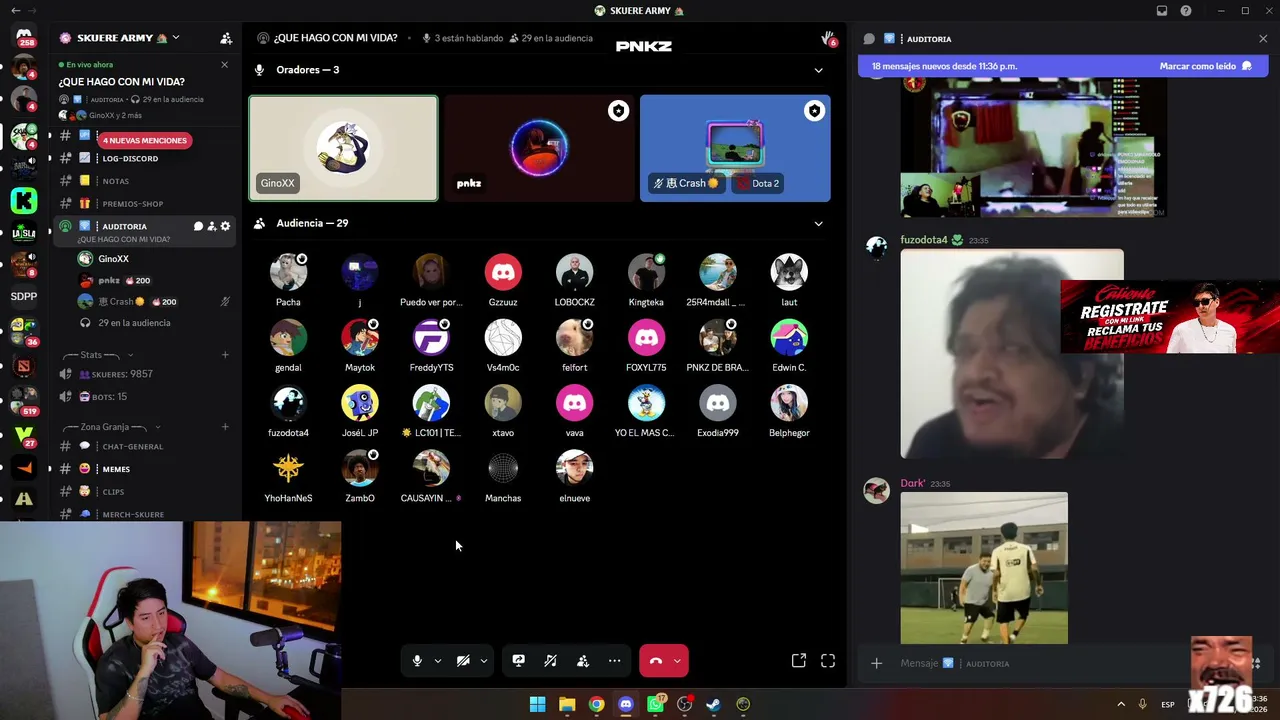Open Dark' soccer video attachment
Image resolution: width=1280 pixels, height=720 pixels.
pos(984,568)
